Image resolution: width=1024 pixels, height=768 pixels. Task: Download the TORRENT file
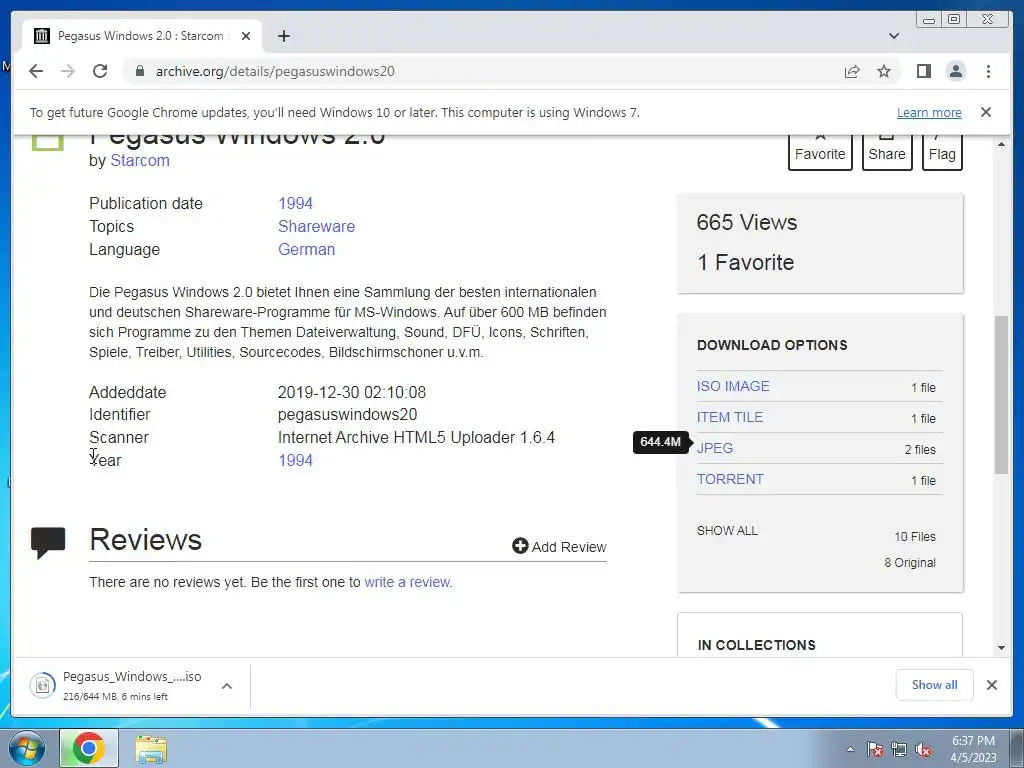(730, 479)
